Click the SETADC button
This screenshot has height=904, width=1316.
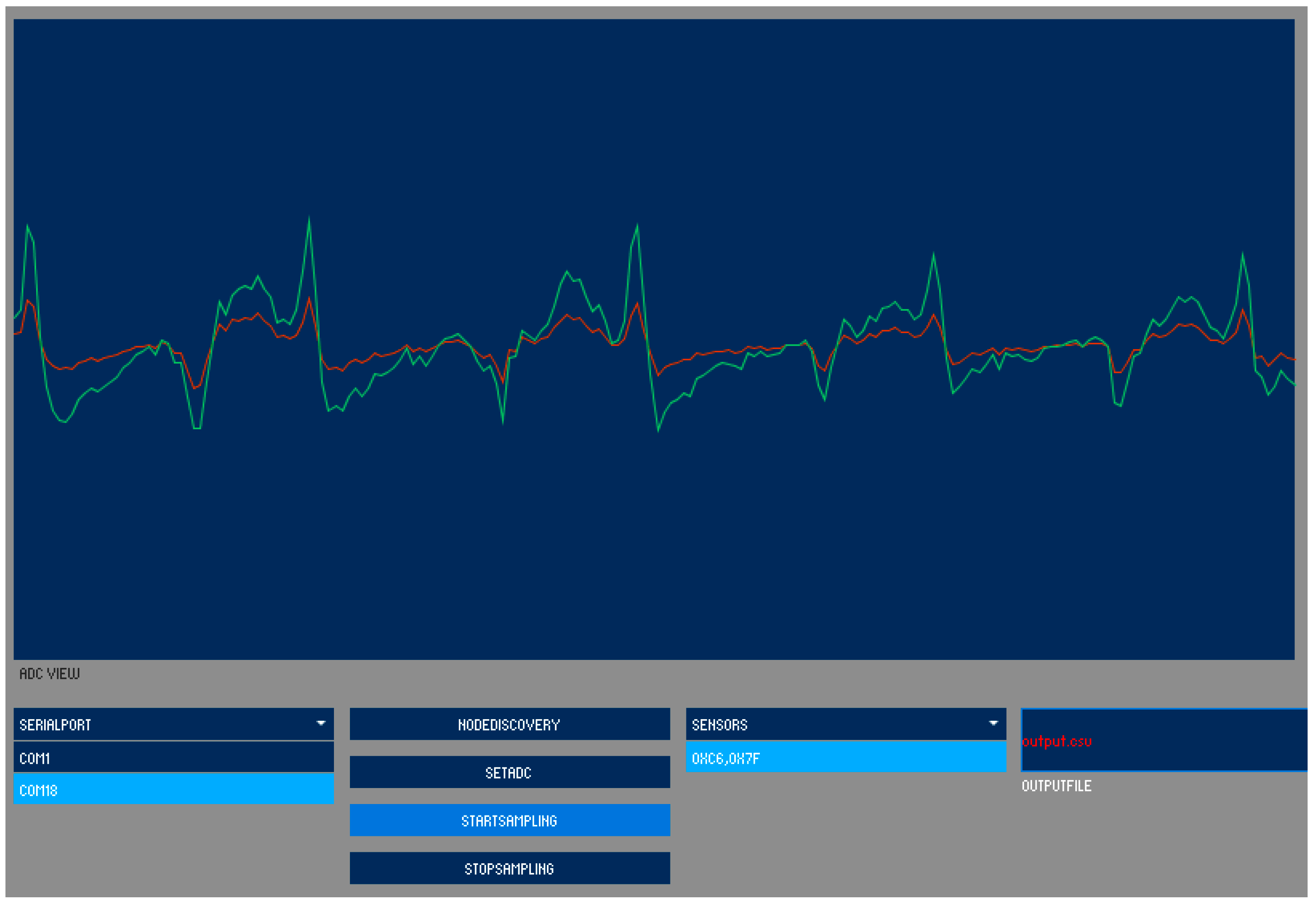pyautogui.click(x=509, y=772)
